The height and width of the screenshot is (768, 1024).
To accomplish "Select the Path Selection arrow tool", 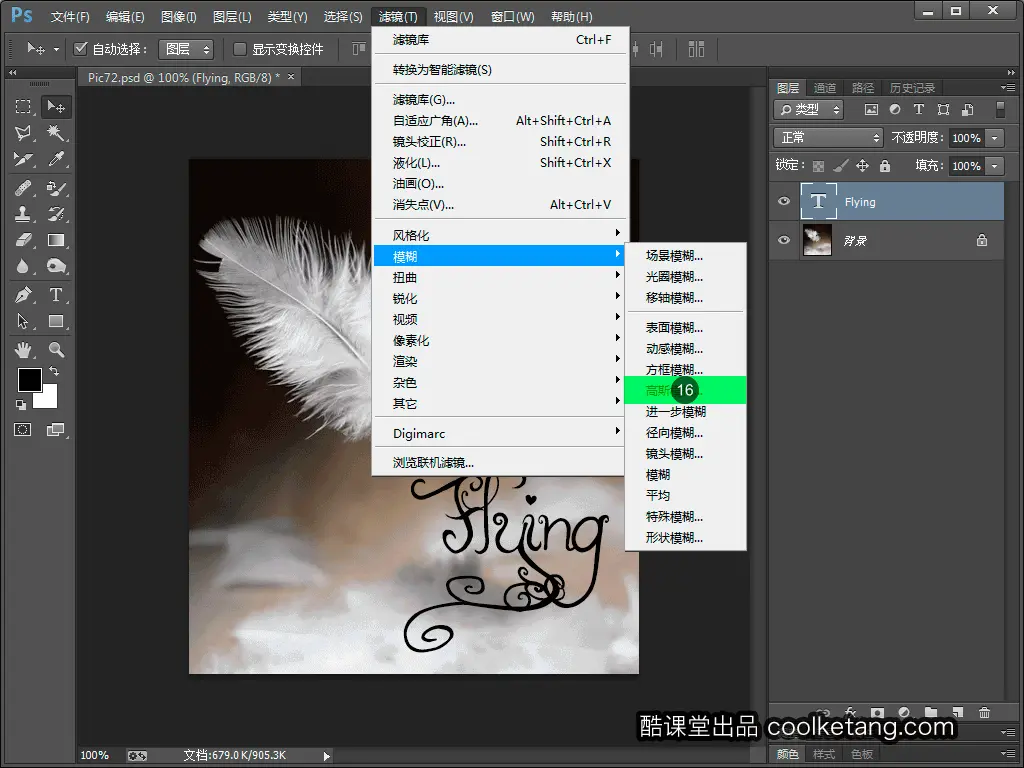I will coord(24,321).
